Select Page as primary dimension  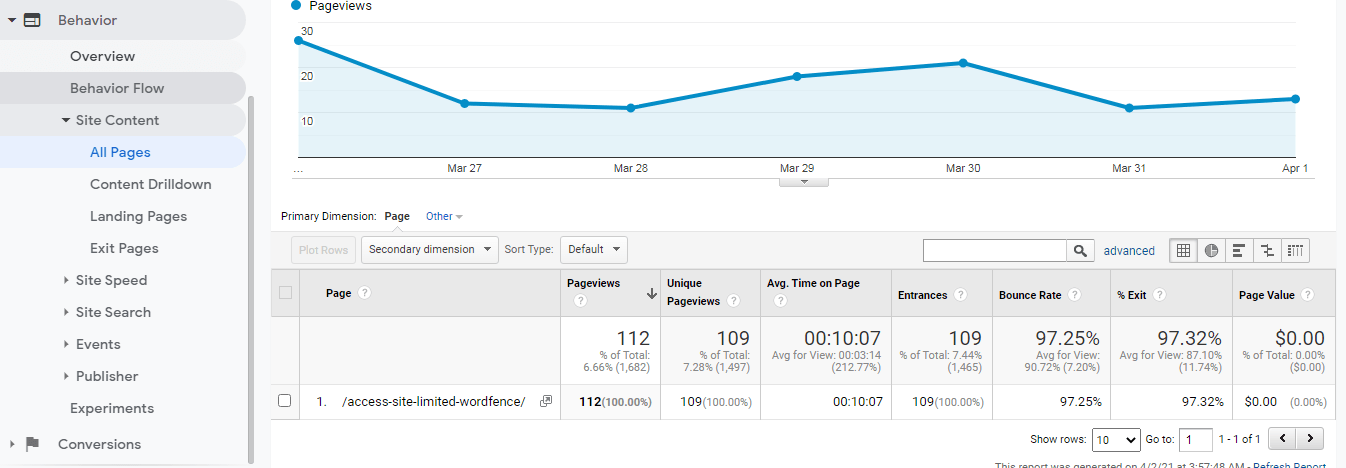tap(397, 216)
